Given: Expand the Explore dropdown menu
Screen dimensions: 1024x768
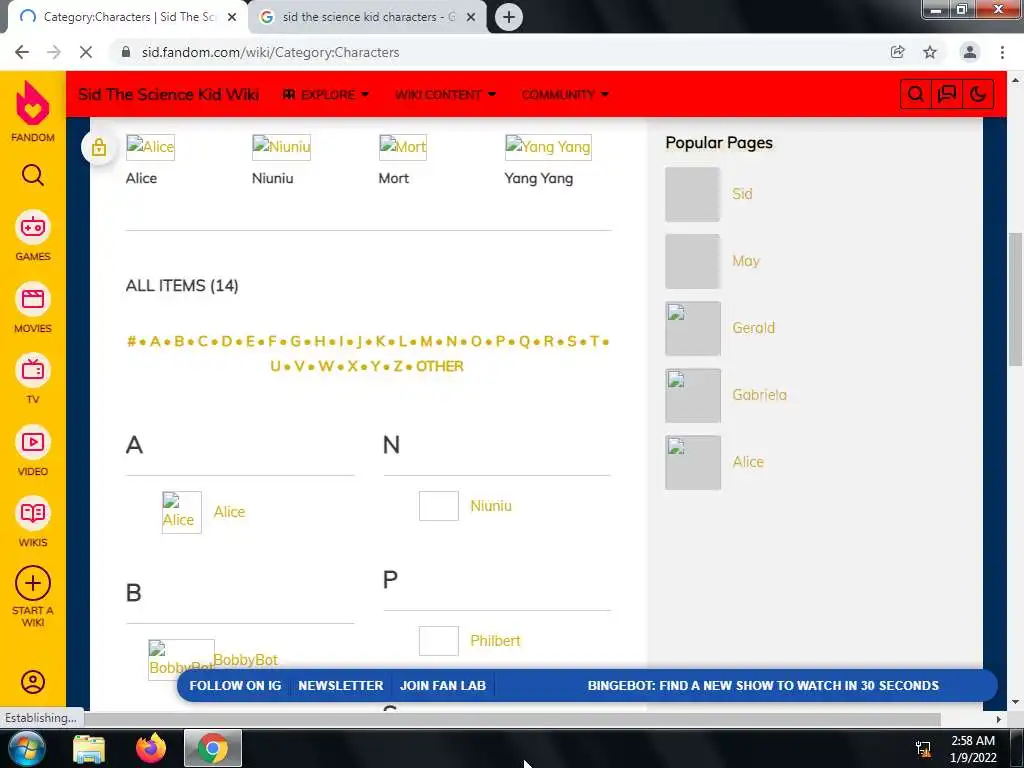Looking at the screenshot, I should [x=326, y=95].
